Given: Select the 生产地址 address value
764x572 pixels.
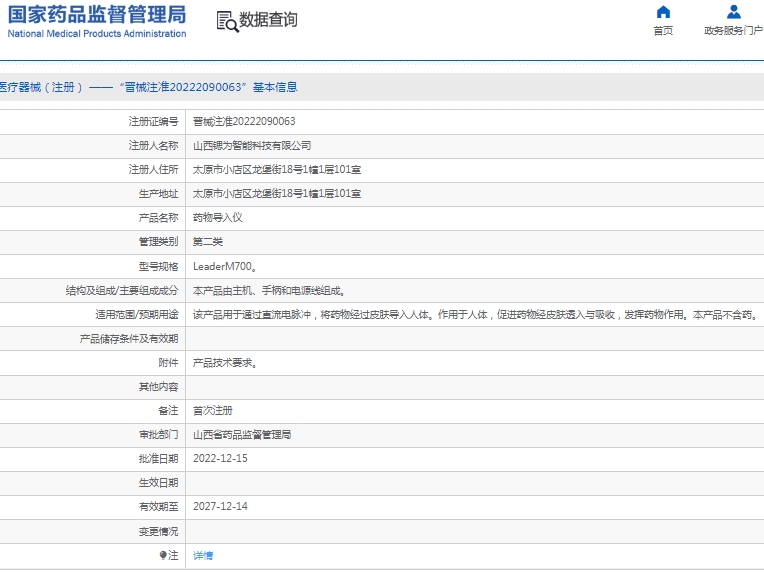Looking at the screenshot, I should tap(277, 193).
